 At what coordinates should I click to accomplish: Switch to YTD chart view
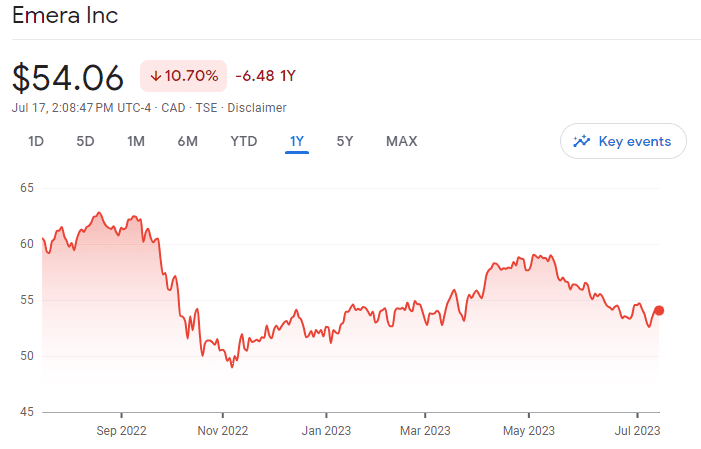click(x=243, y=141)
